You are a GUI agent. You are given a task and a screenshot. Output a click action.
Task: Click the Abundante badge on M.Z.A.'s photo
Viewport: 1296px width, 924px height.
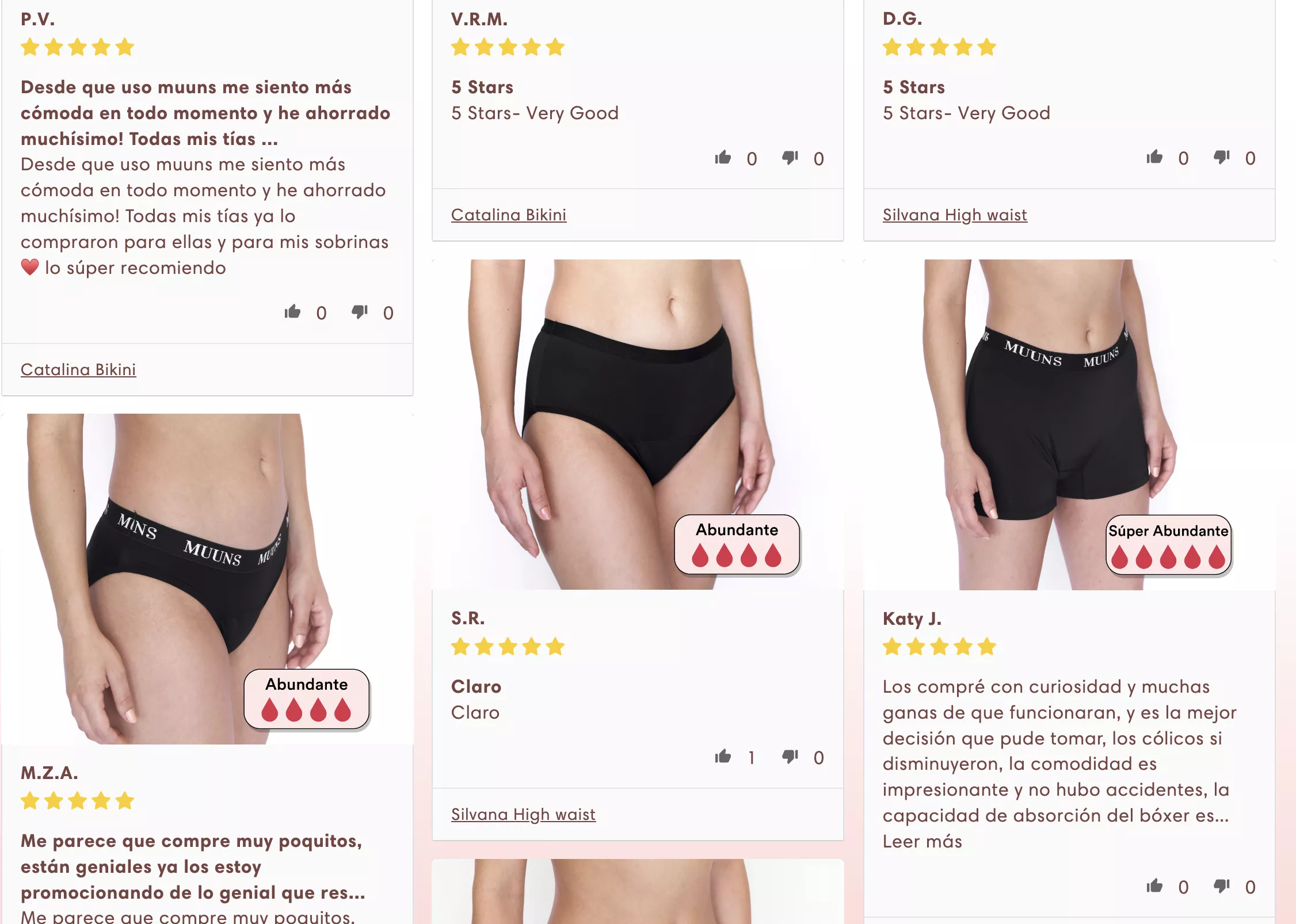(306, 698)
